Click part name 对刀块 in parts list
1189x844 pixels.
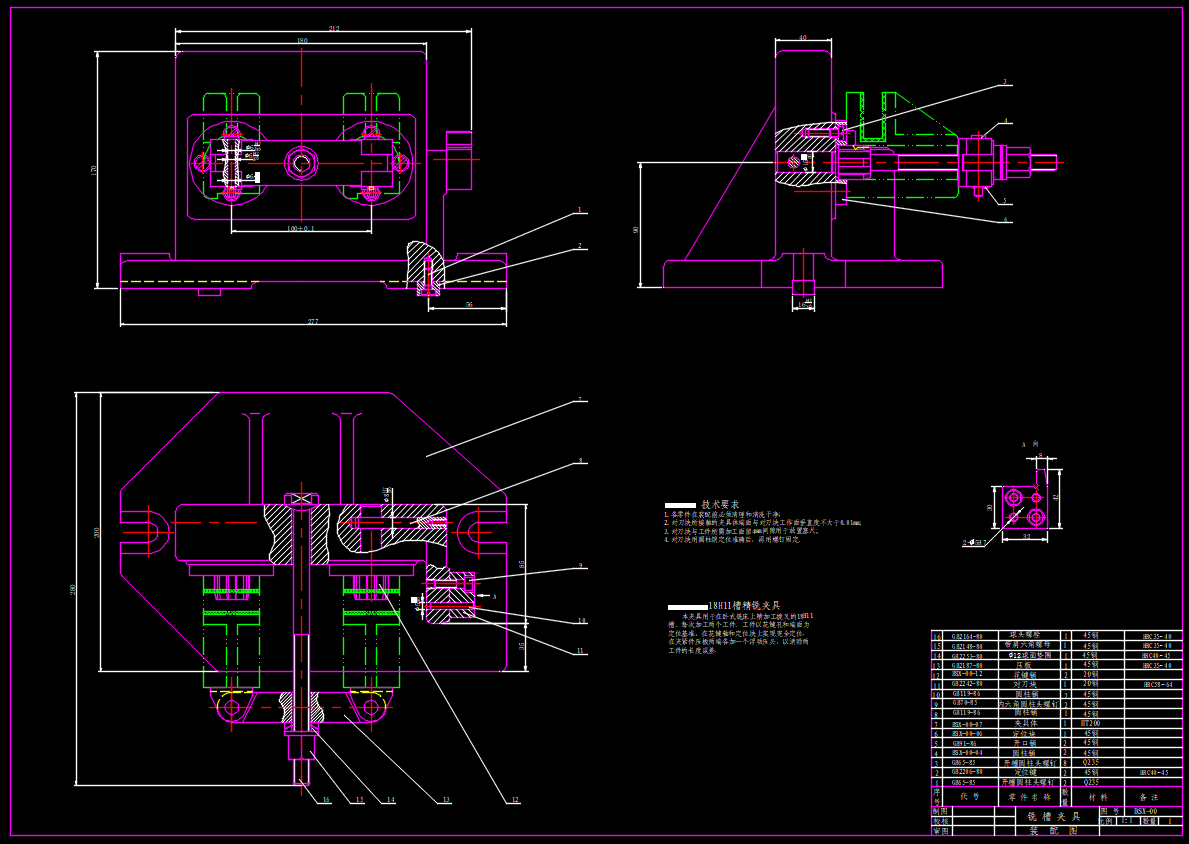click(x=1025, y=685)
